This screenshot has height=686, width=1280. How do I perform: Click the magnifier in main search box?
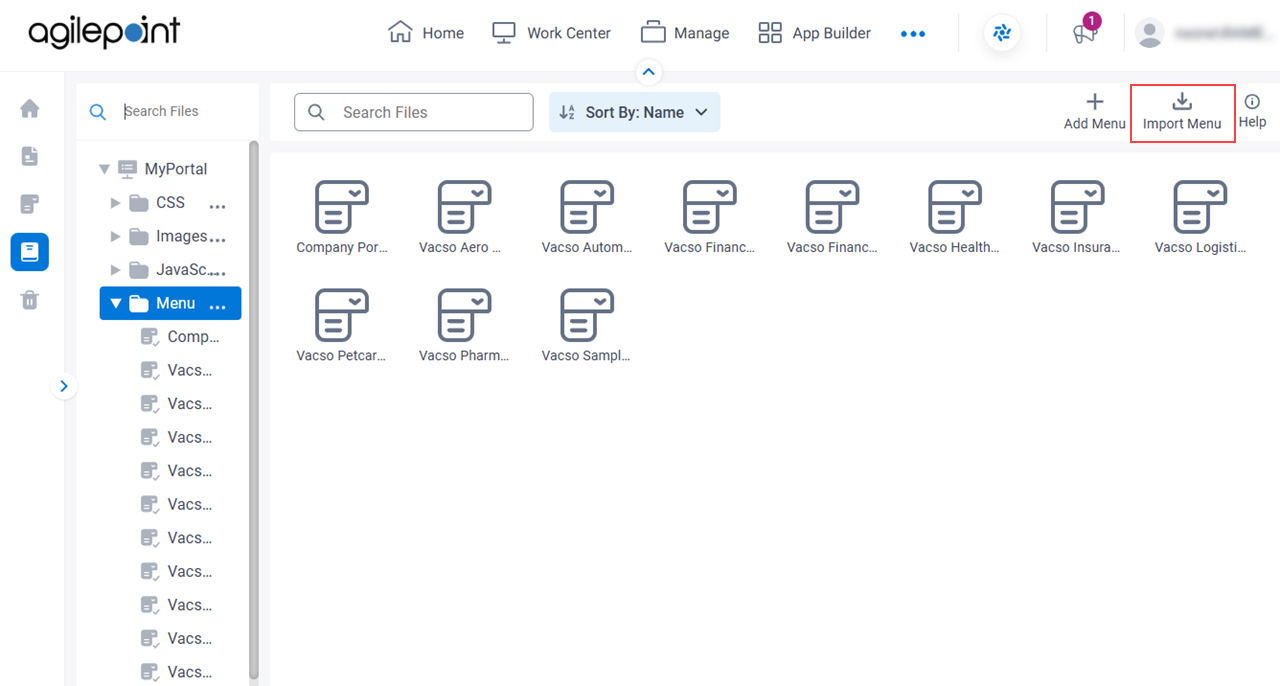pyautogui.click(x=316, y=112)
